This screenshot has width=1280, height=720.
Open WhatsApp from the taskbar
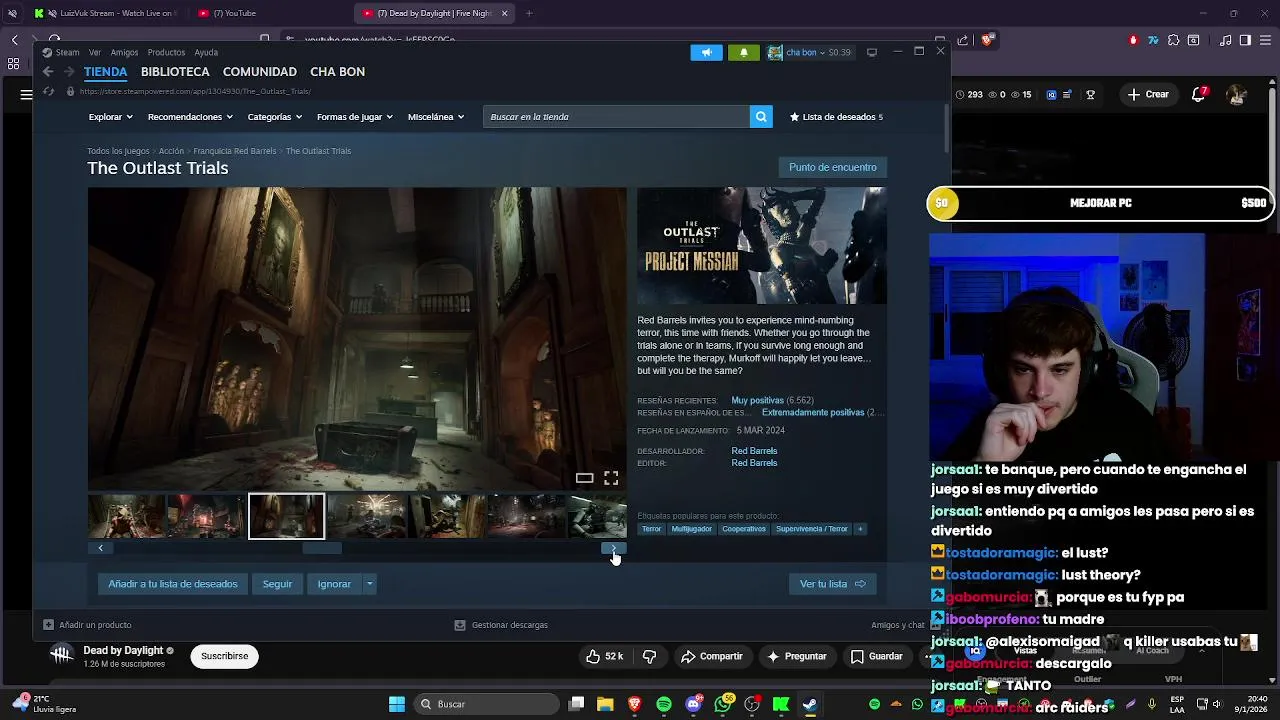(723, 704)
